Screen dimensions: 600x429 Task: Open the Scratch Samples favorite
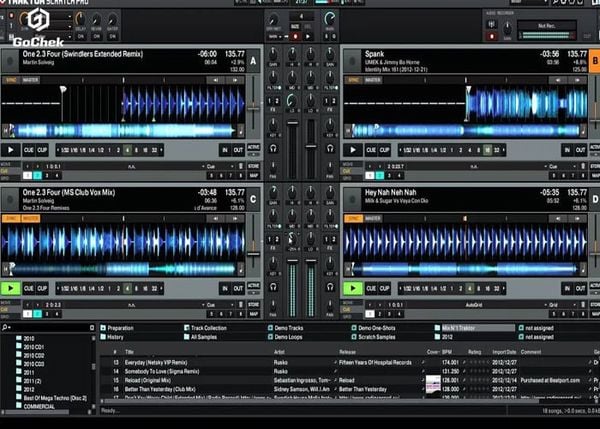pyautogui.click(x=373, y=337)
